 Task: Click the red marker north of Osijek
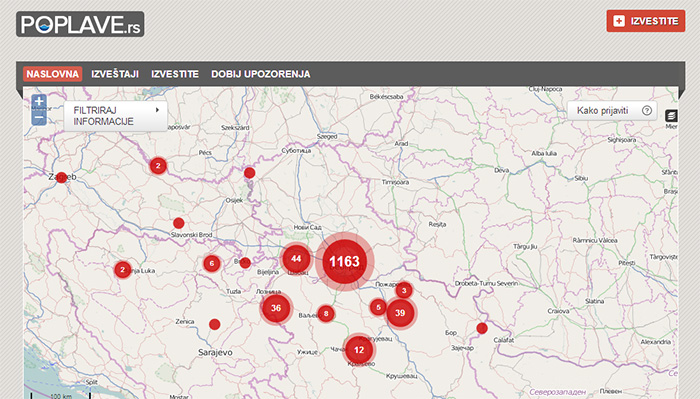point(250,173)
